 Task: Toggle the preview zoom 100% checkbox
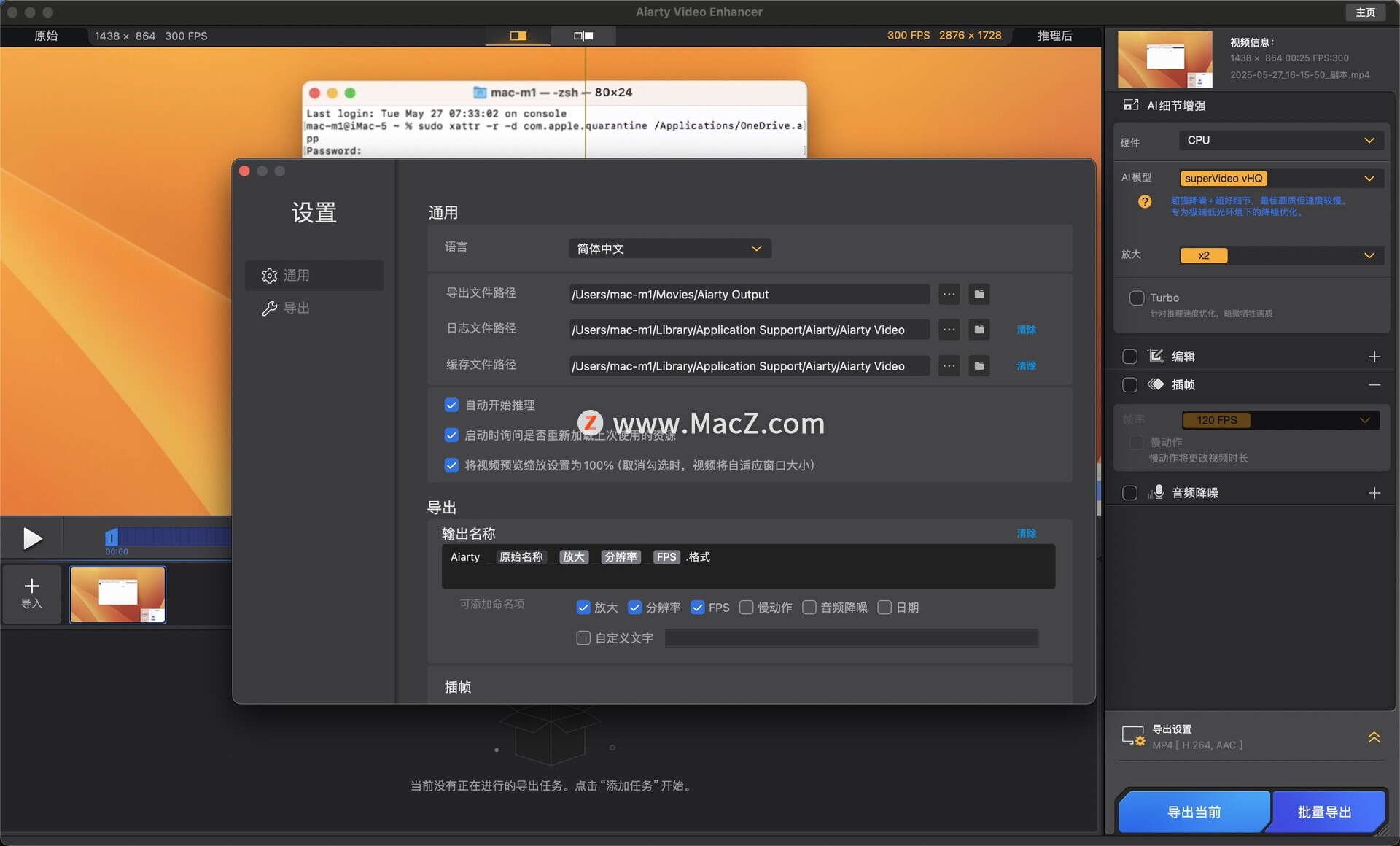451,465
